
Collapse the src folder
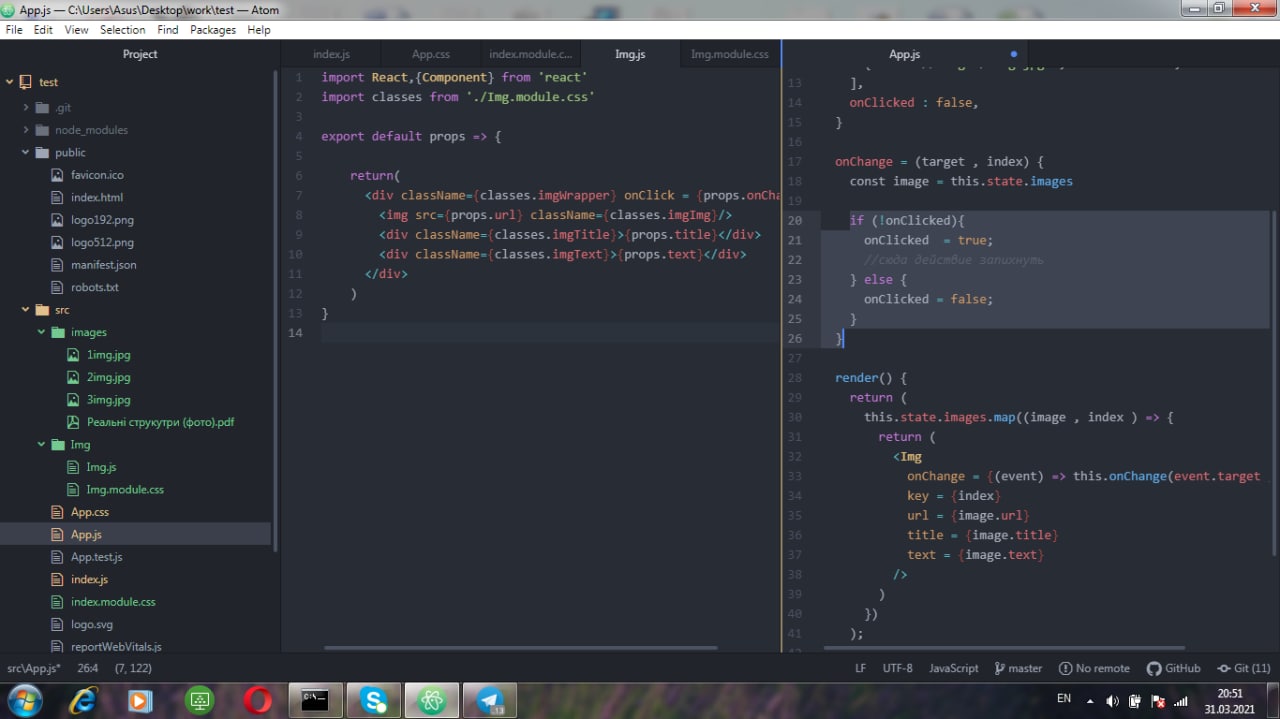(26, 310)
